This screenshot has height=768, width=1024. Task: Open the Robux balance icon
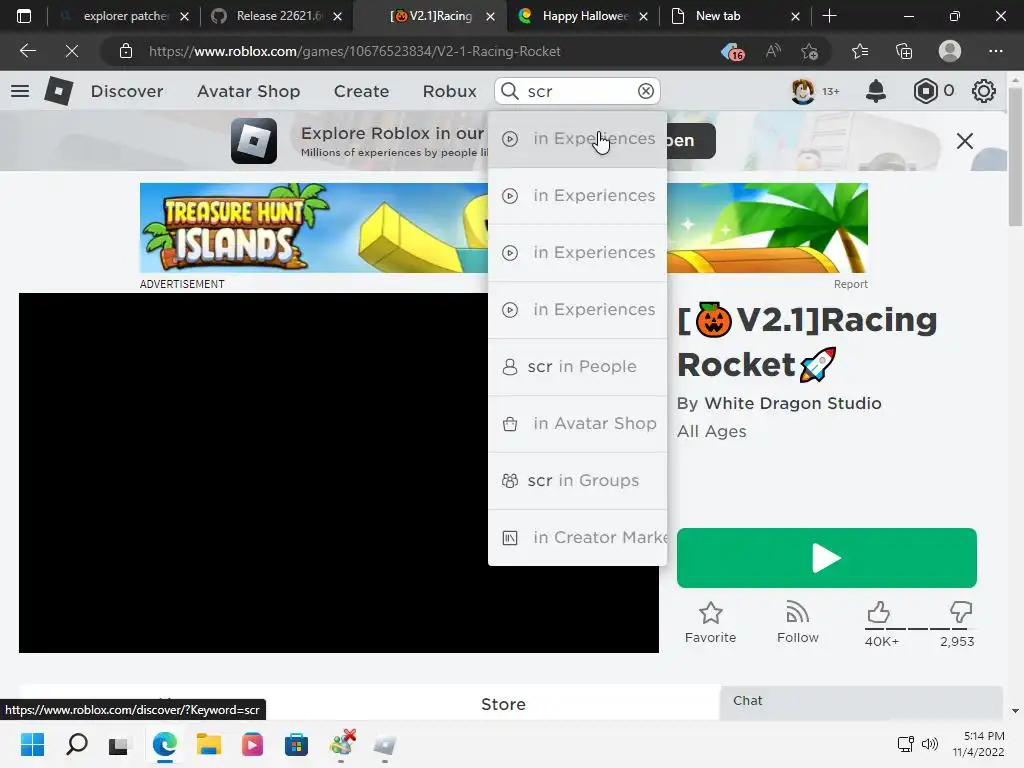click(925, 91)
